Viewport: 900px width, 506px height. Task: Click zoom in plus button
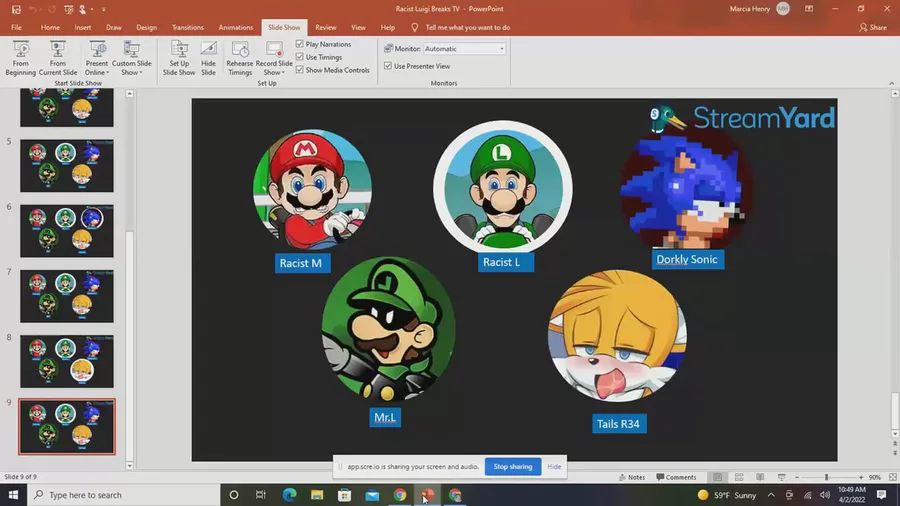pos(860,477)
